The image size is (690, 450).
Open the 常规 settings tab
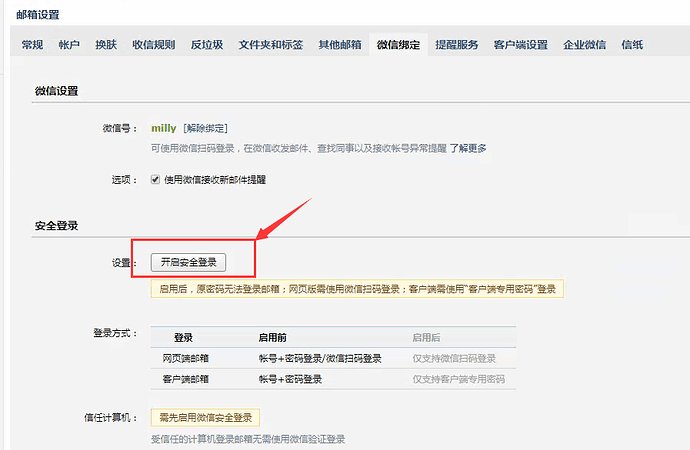tap(32, 45)
